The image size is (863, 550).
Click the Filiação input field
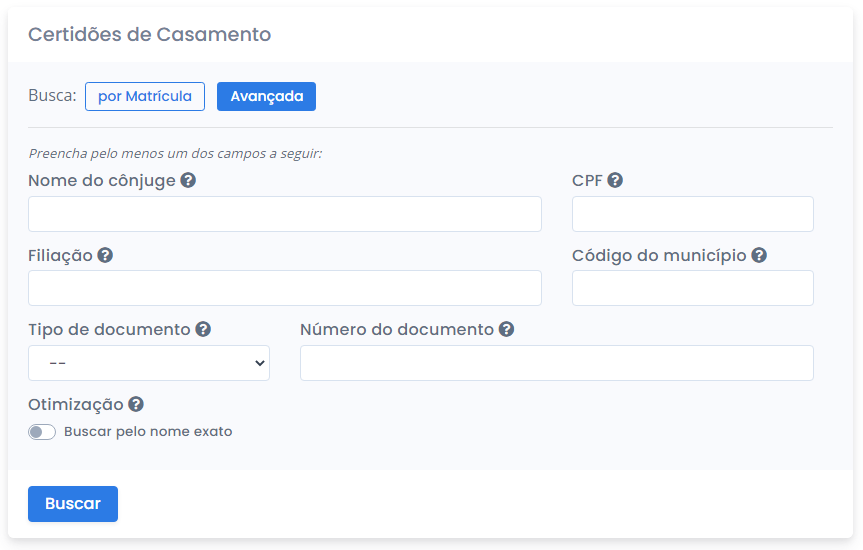(x=285, y=288)
